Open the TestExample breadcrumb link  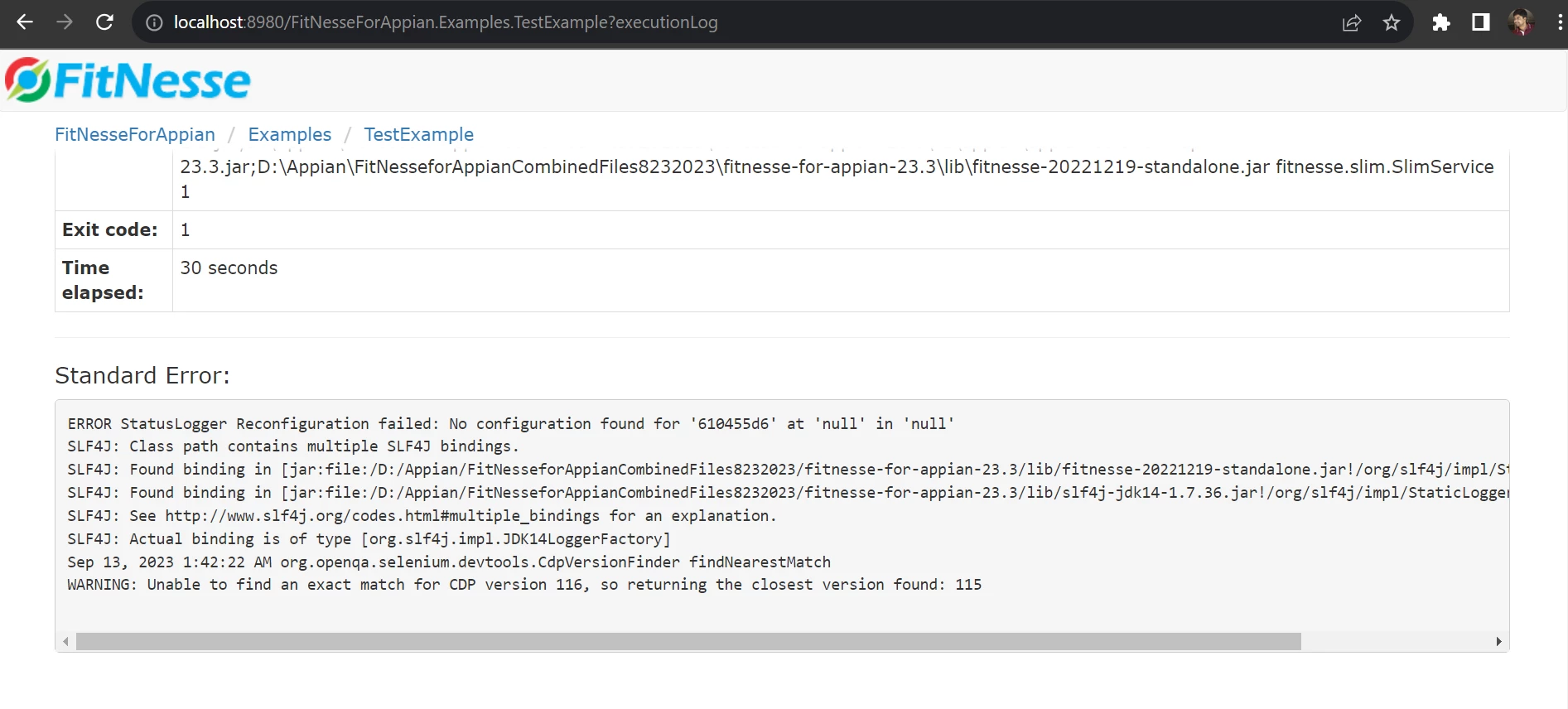[x=419, y=134]
